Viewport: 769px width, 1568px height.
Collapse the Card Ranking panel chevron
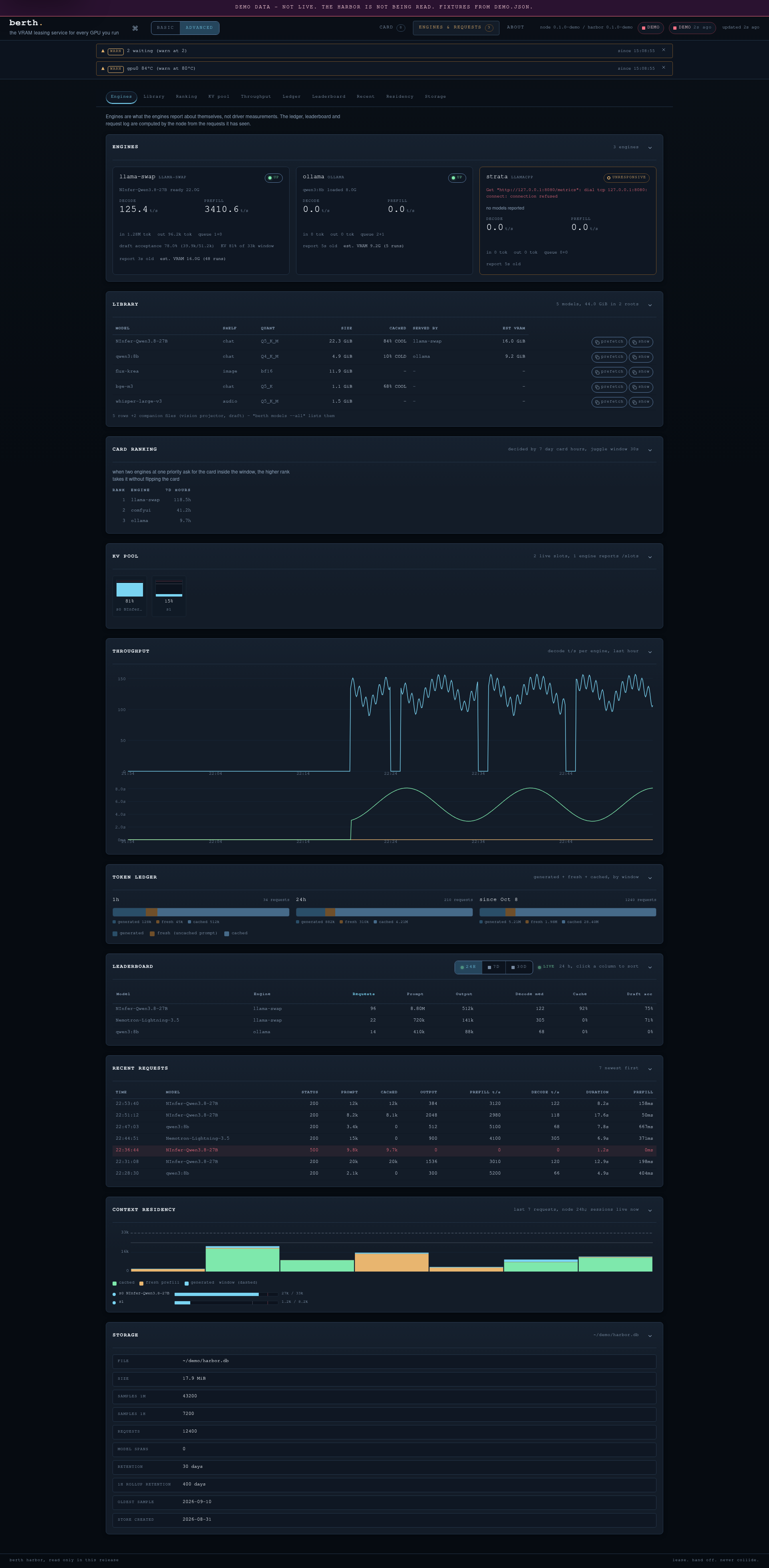(x=650, y=450)
